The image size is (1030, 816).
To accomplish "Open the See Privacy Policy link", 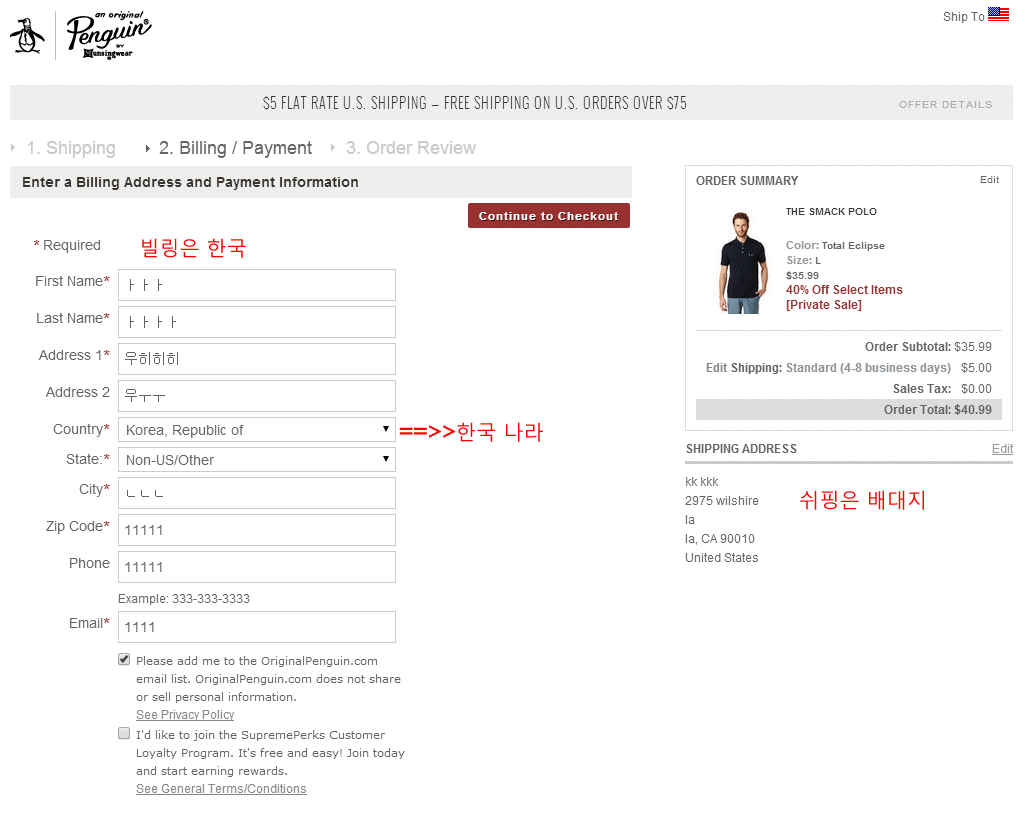I will pos(185,714).
